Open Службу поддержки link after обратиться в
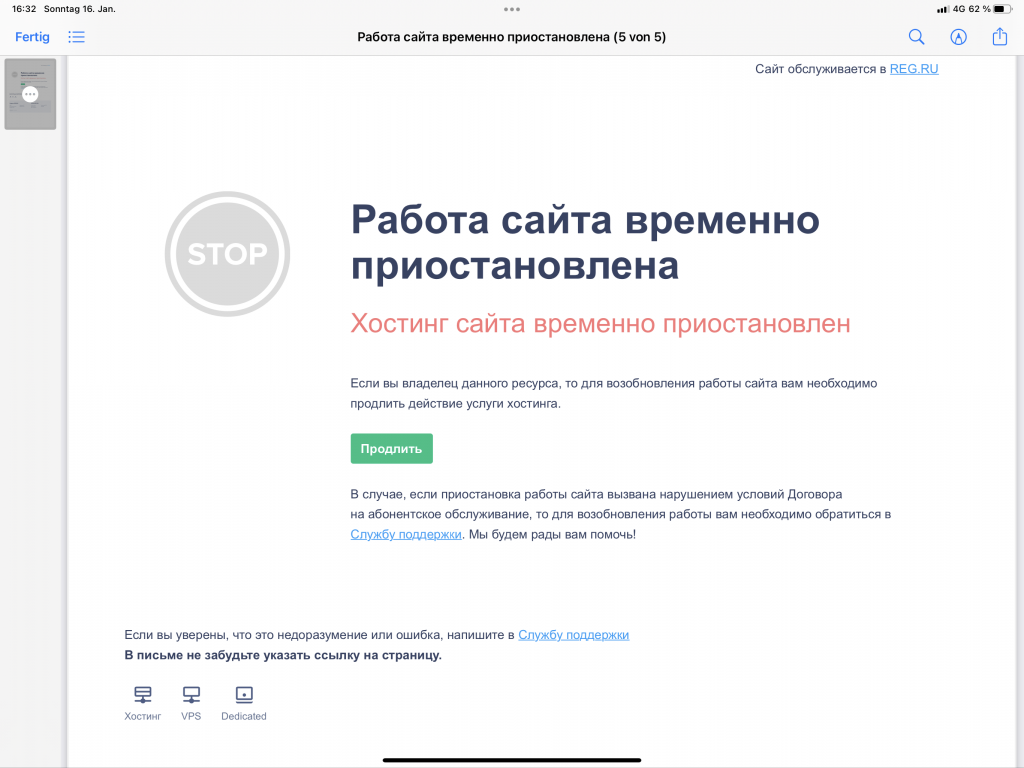 click(406, 535)
